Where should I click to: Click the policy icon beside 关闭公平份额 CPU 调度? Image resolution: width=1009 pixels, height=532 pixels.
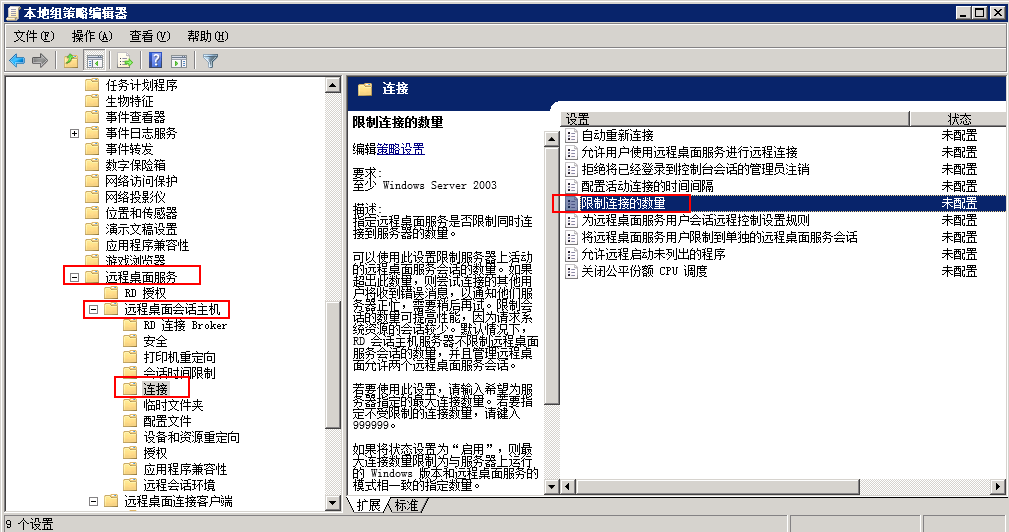click(571, 271)
